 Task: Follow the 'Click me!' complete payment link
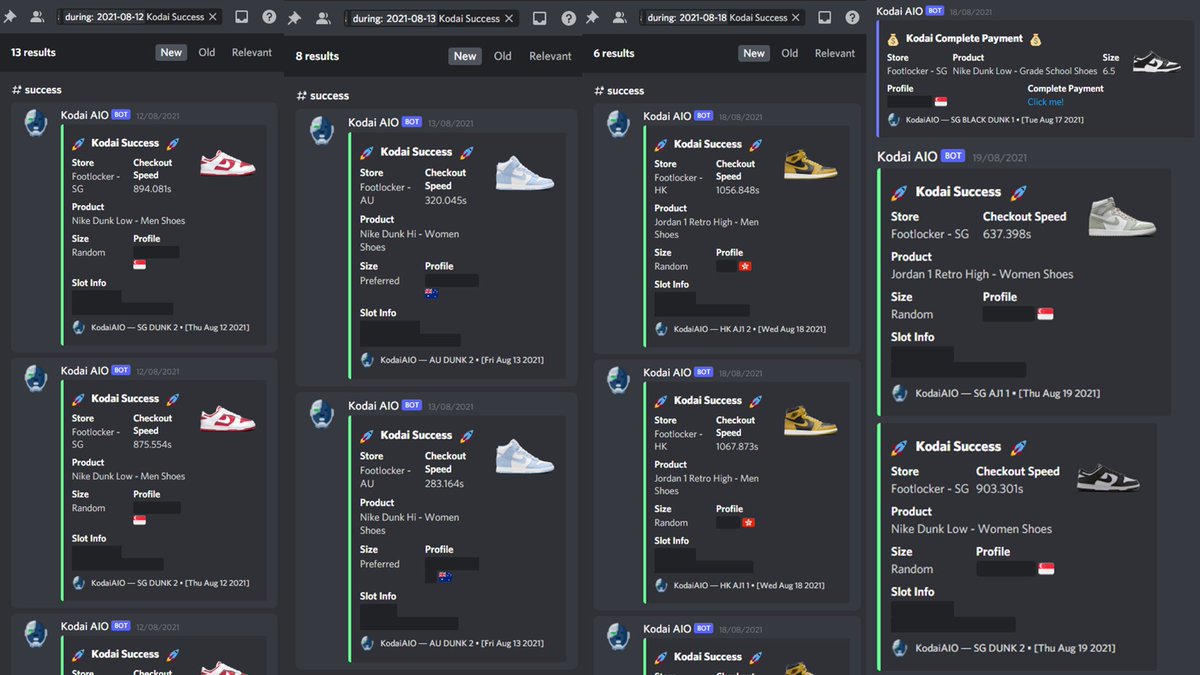click(1045, 102)
